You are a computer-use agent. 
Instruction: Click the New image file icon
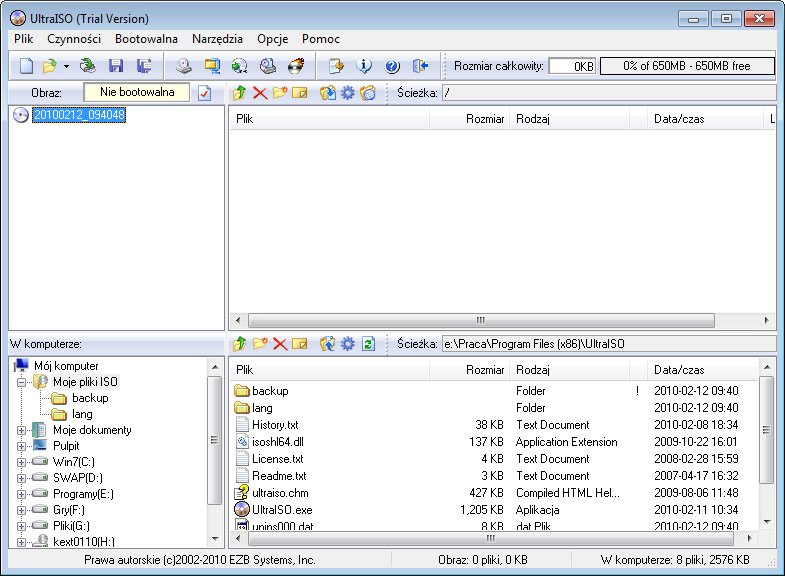pyautogui.click(x=27, y=67)
